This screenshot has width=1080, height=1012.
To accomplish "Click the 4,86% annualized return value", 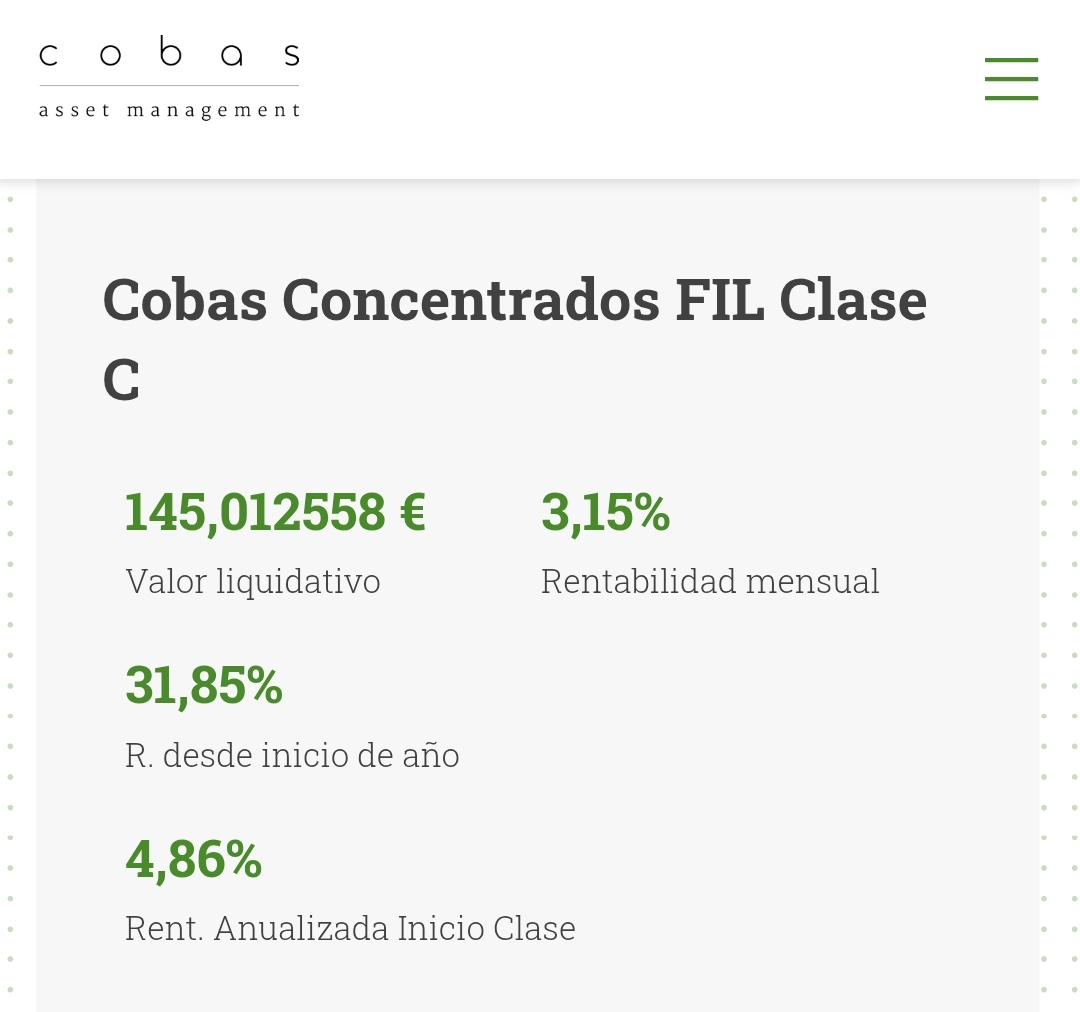I will (194, 860).
